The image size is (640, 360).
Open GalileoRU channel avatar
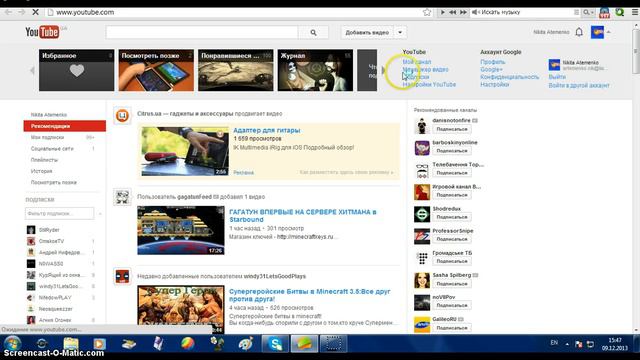(422, 324)
